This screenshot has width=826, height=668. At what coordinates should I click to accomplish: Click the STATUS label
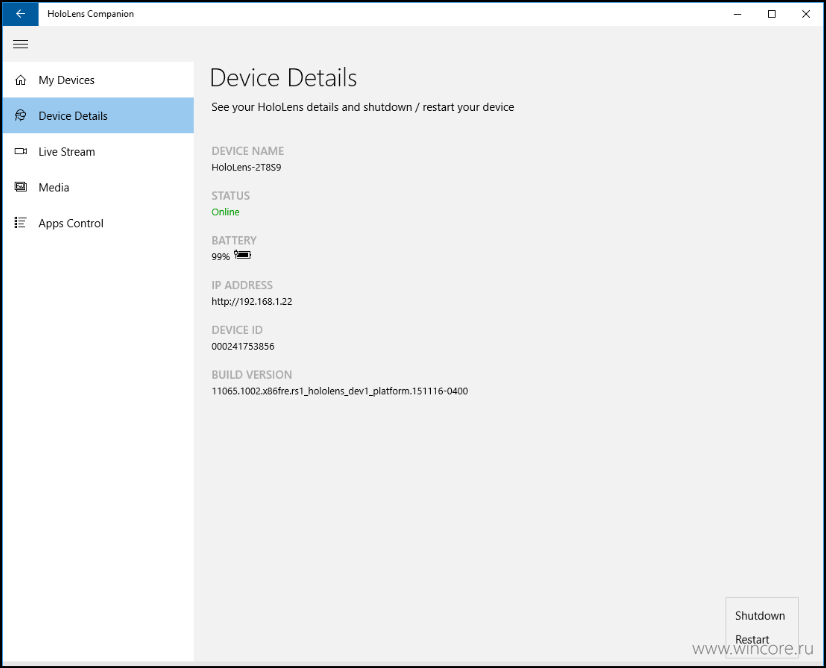[x=231, y=196]
